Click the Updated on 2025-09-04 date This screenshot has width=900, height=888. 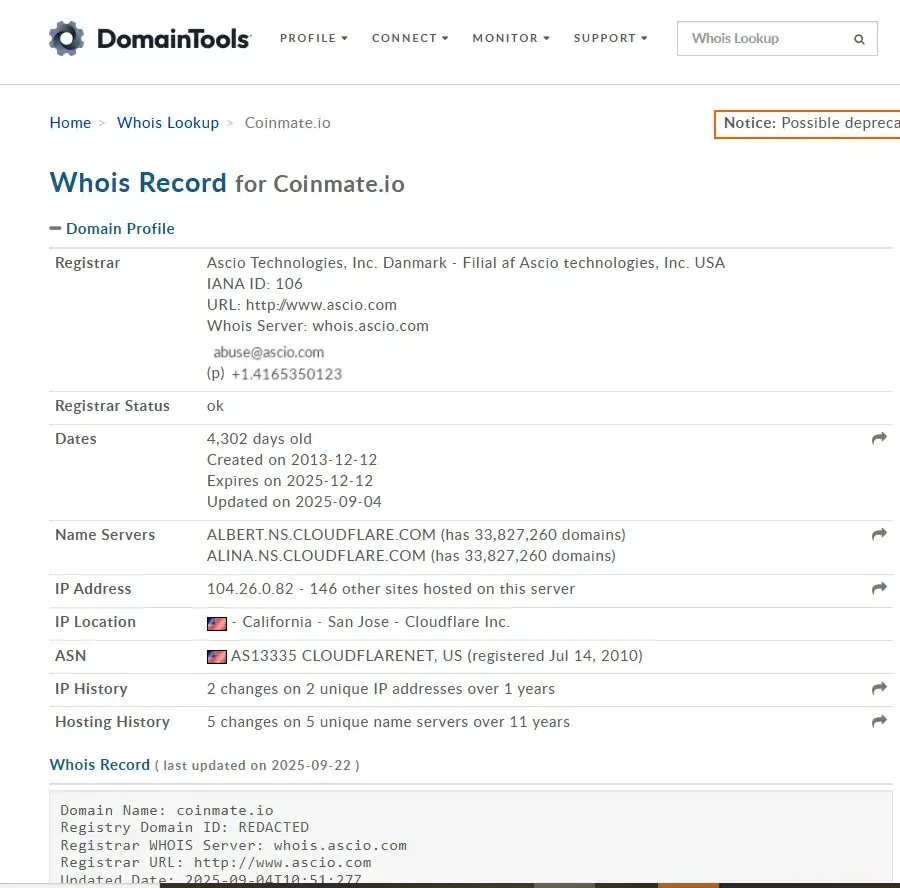294,502
